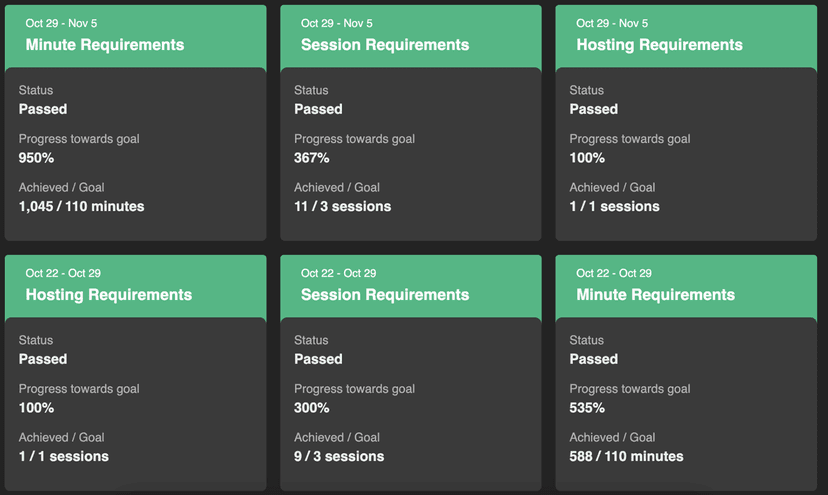Click the Oct 22 - Oct 29 Minute Requirements heading
Screen dimensions: 828x495
click(655, 295)
